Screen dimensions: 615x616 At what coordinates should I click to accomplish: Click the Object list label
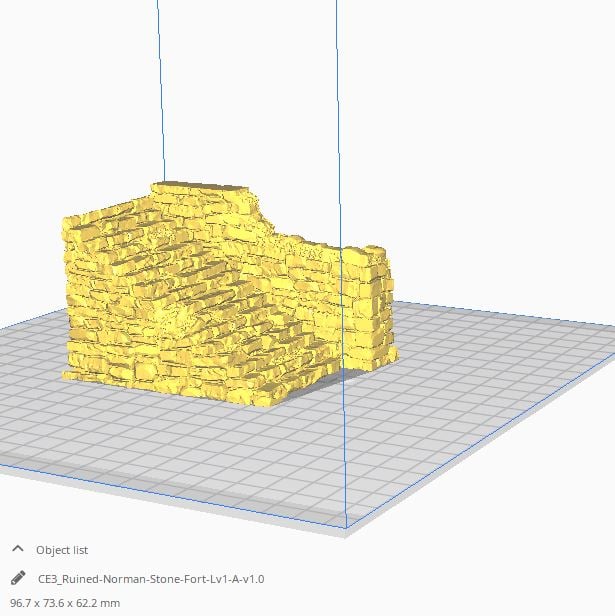tap(62, 550)
